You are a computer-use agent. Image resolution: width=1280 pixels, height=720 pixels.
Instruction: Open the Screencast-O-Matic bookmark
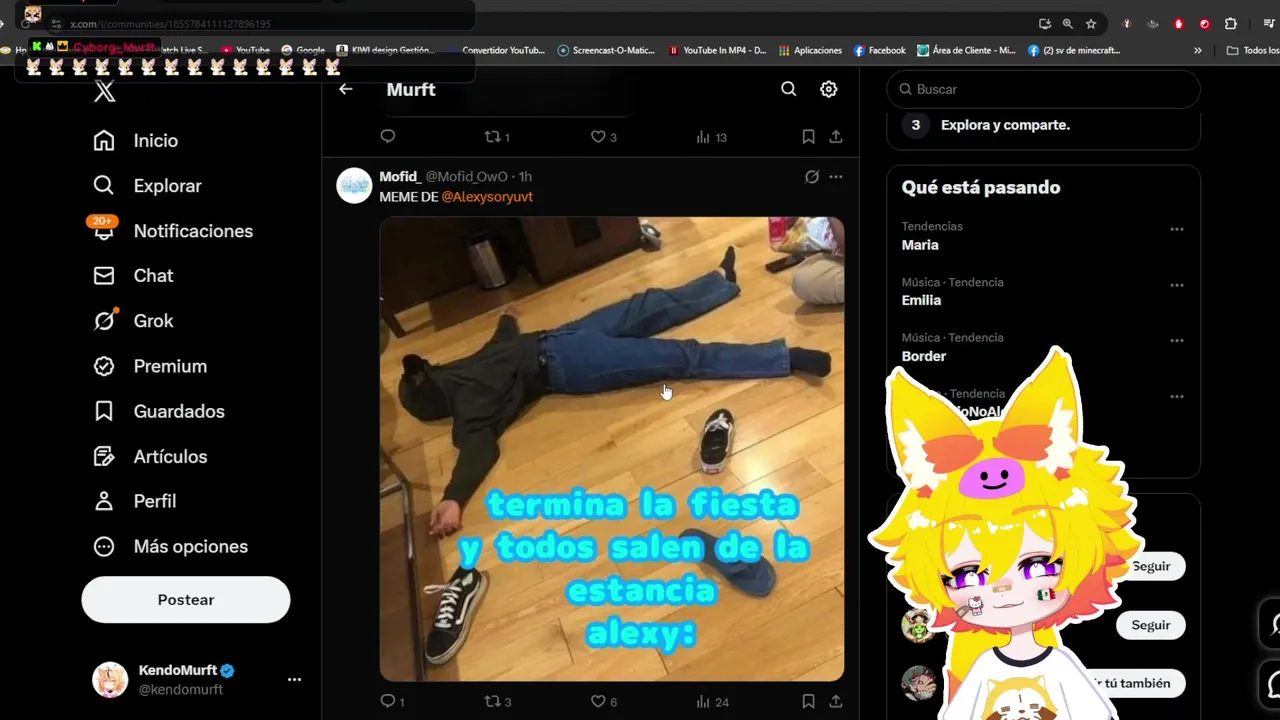pyautogui.click(x=607, y=50)
